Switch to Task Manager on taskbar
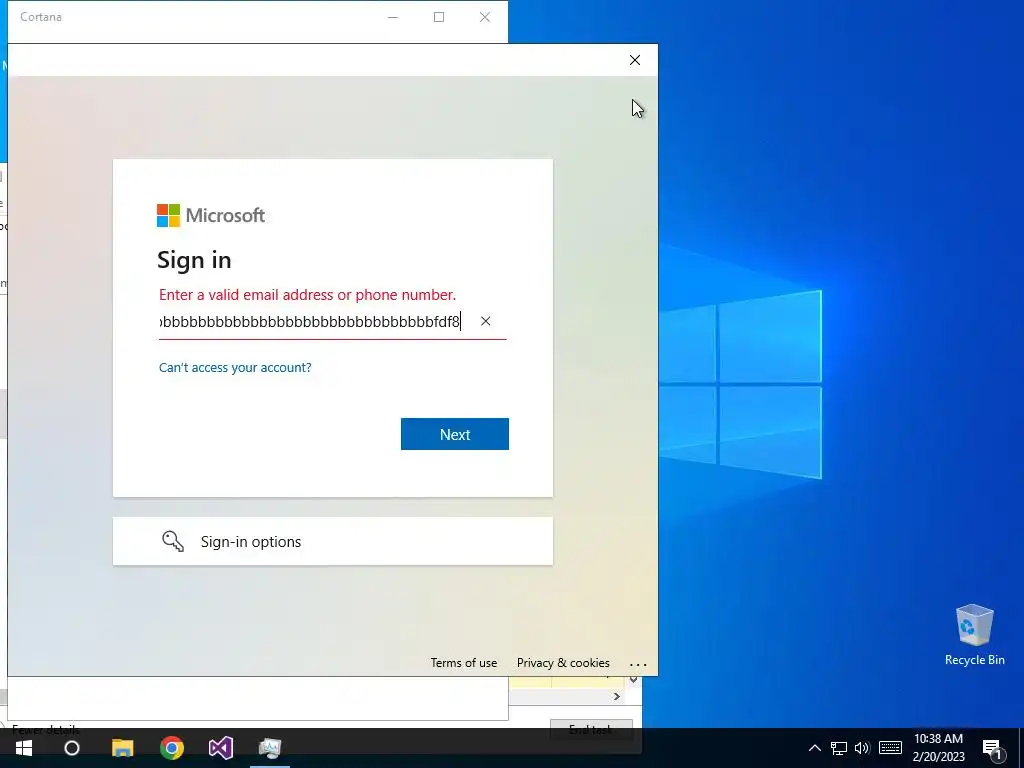Viewport: 1024px width, 768px height. click(x=270, y=748)
